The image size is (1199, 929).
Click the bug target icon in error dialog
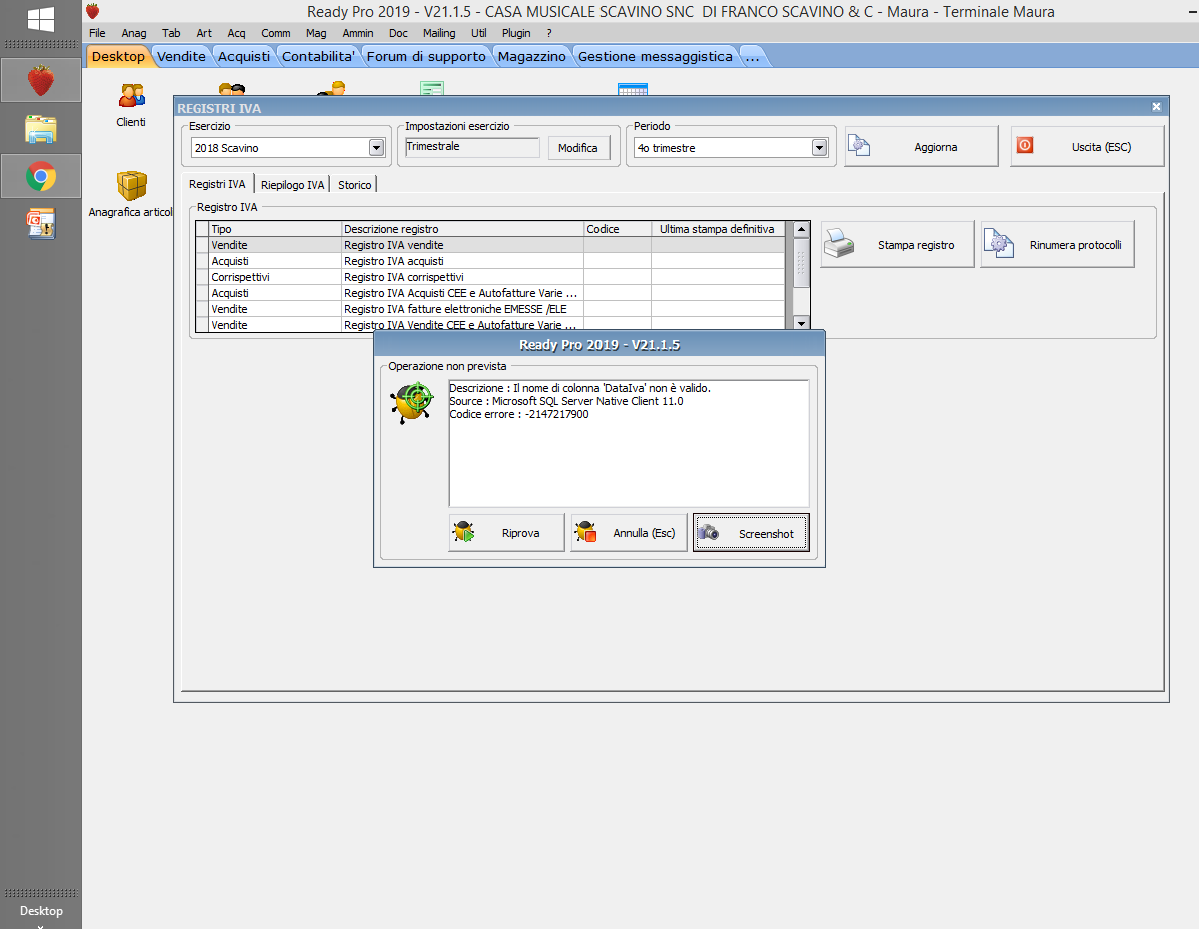(411, 402)
